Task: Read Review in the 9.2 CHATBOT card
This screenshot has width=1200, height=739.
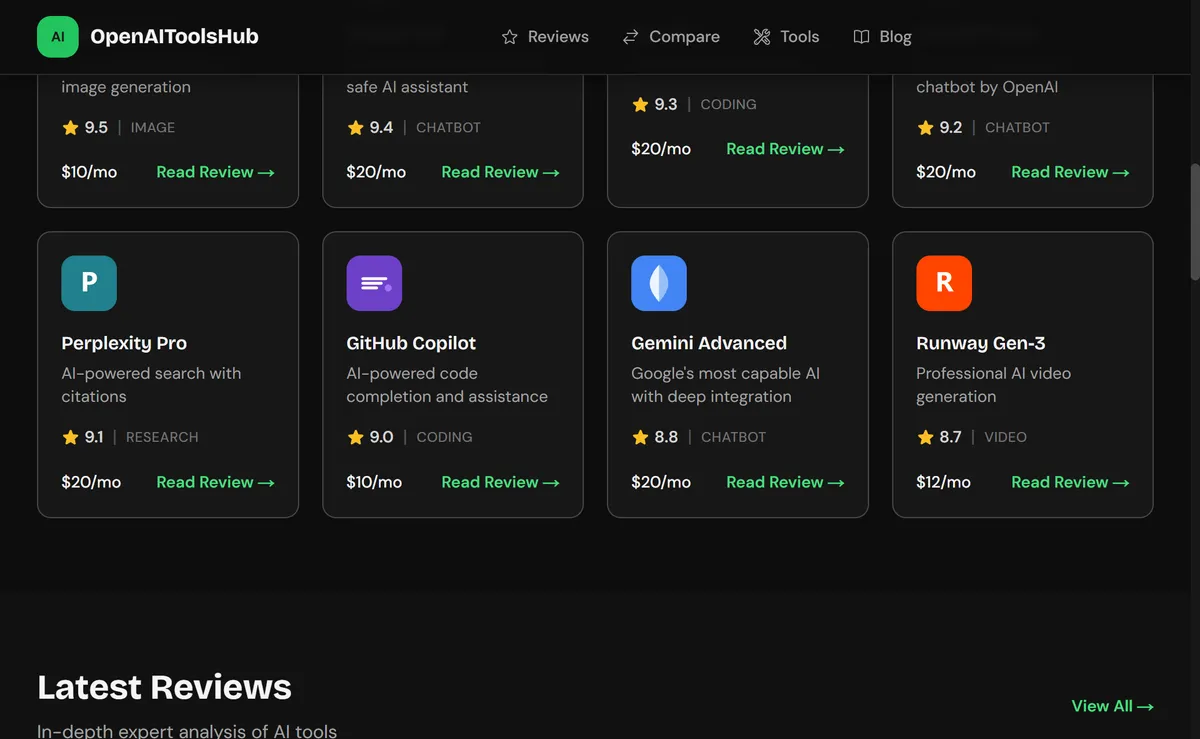Action: point(1070,172)
